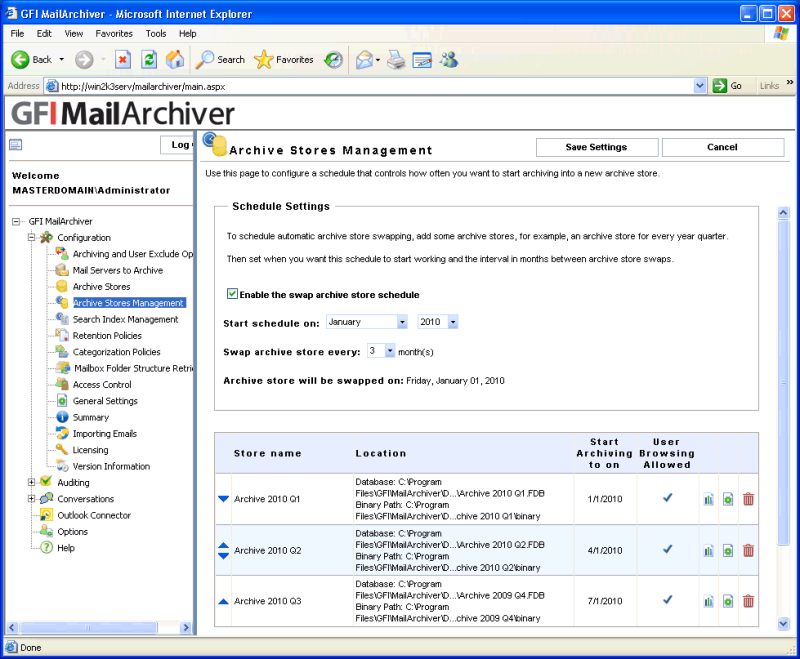Viewport: 800px width, 659px height.
Task: Open Mail Servers to Archive
Action: click(x=117, y=270)
